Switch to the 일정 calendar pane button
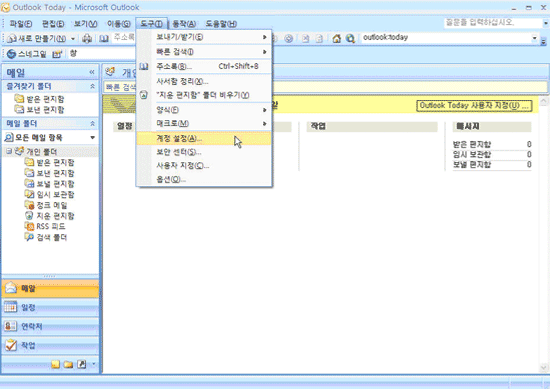Viewport: 550px width, 389px height. [x=51, y=307]
